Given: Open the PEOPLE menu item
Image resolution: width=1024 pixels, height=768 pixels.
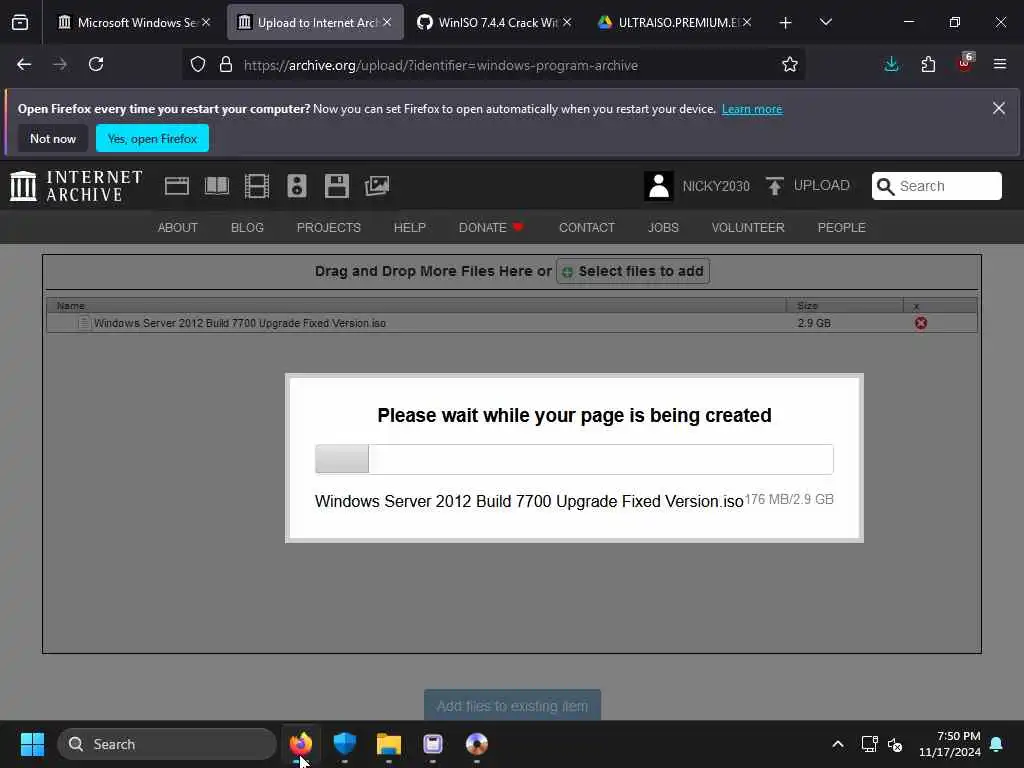Looking at the screenshot, I should [841, 227].
